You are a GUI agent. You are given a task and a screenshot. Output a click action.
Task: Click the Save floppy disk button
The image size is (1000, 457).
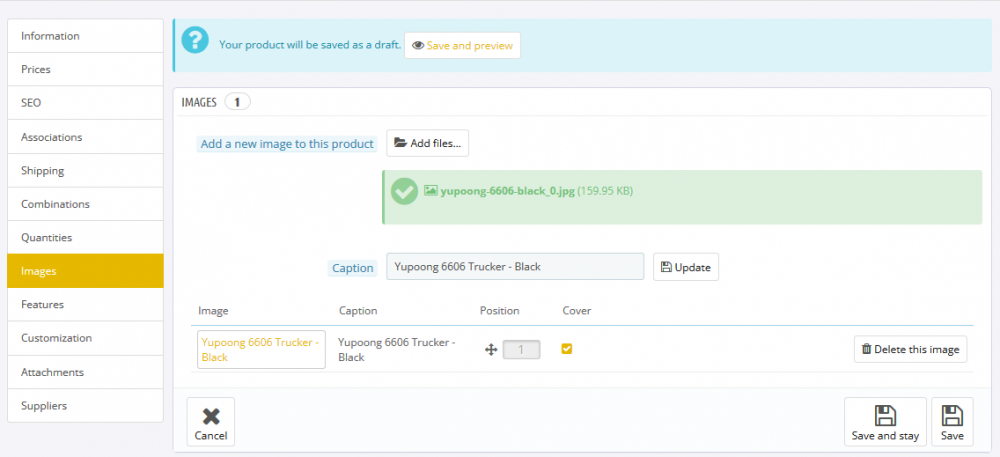tap(952, 422)
